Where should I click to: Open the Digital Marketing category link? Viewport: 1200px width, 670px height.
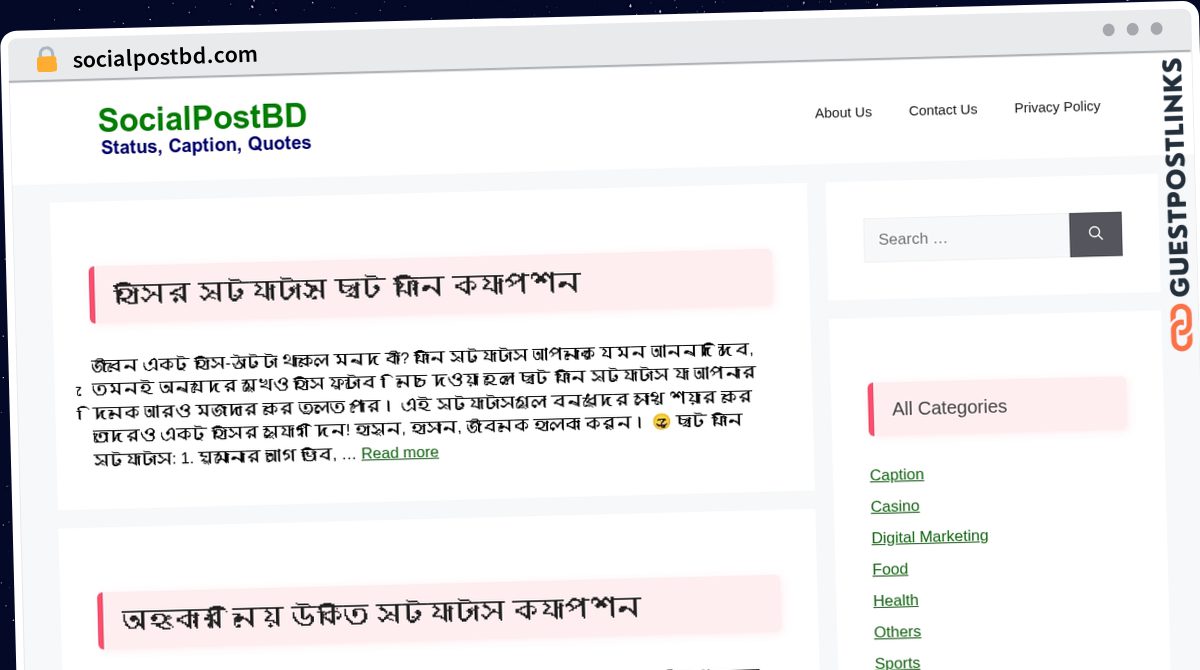[930, 537]
